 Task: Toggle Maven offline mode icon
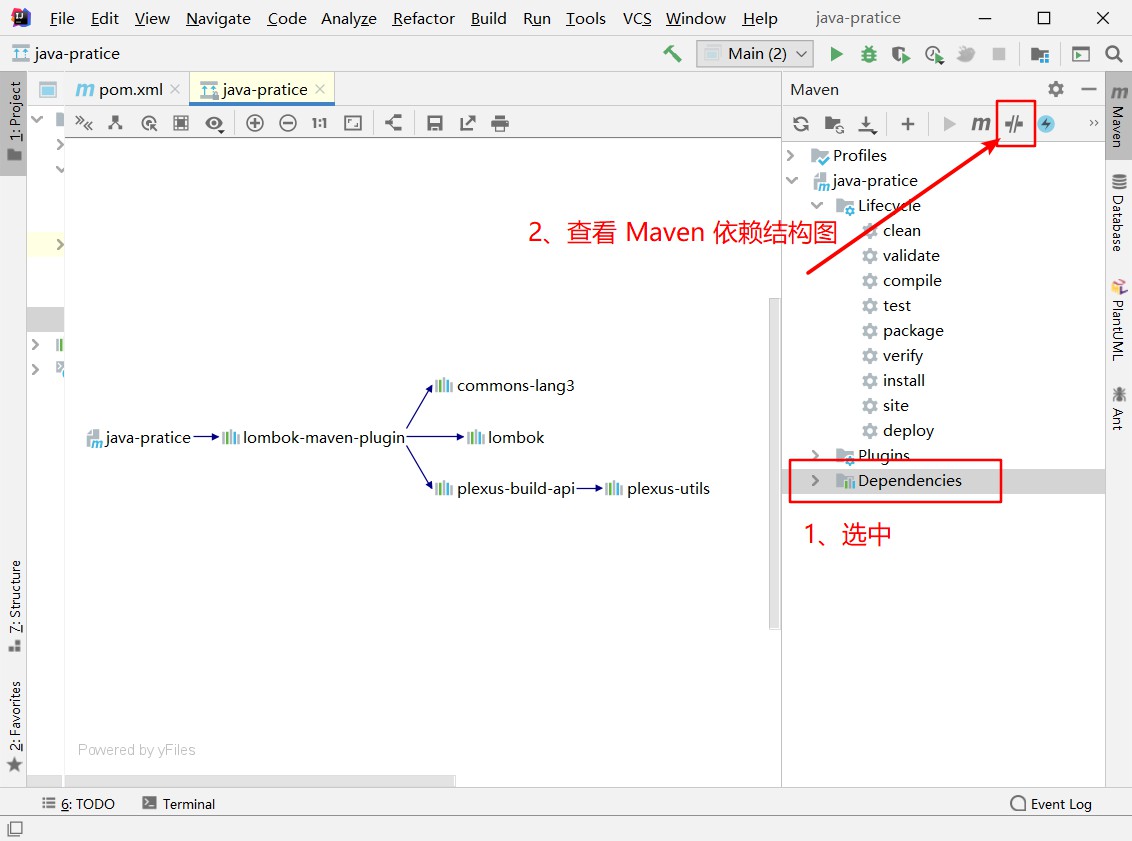point(1046,124)
